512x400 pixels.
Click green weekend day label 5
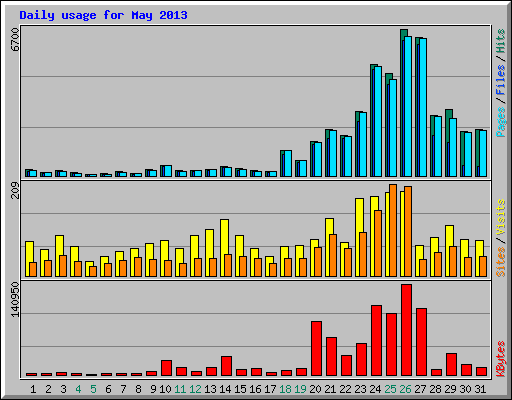pyautogui.click(x=93, y=389)
